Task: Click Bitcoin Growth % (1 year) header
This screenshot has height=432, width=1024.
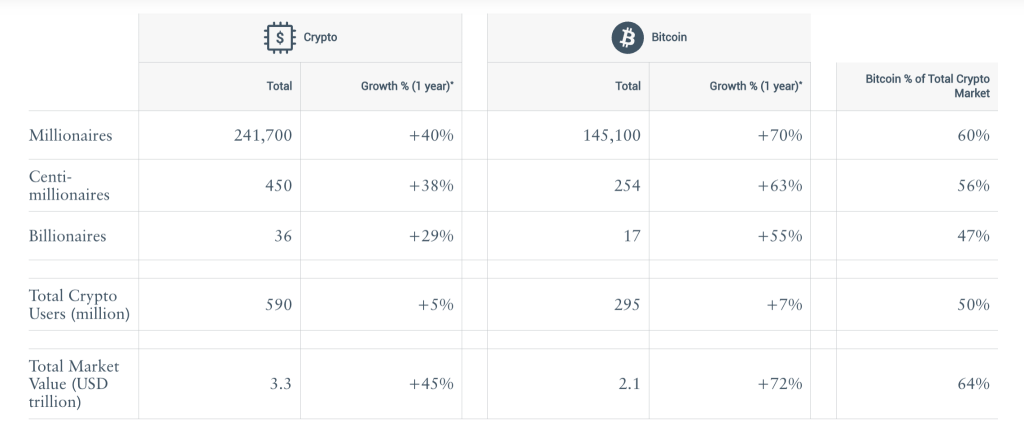Action: [x=755, y=86]
